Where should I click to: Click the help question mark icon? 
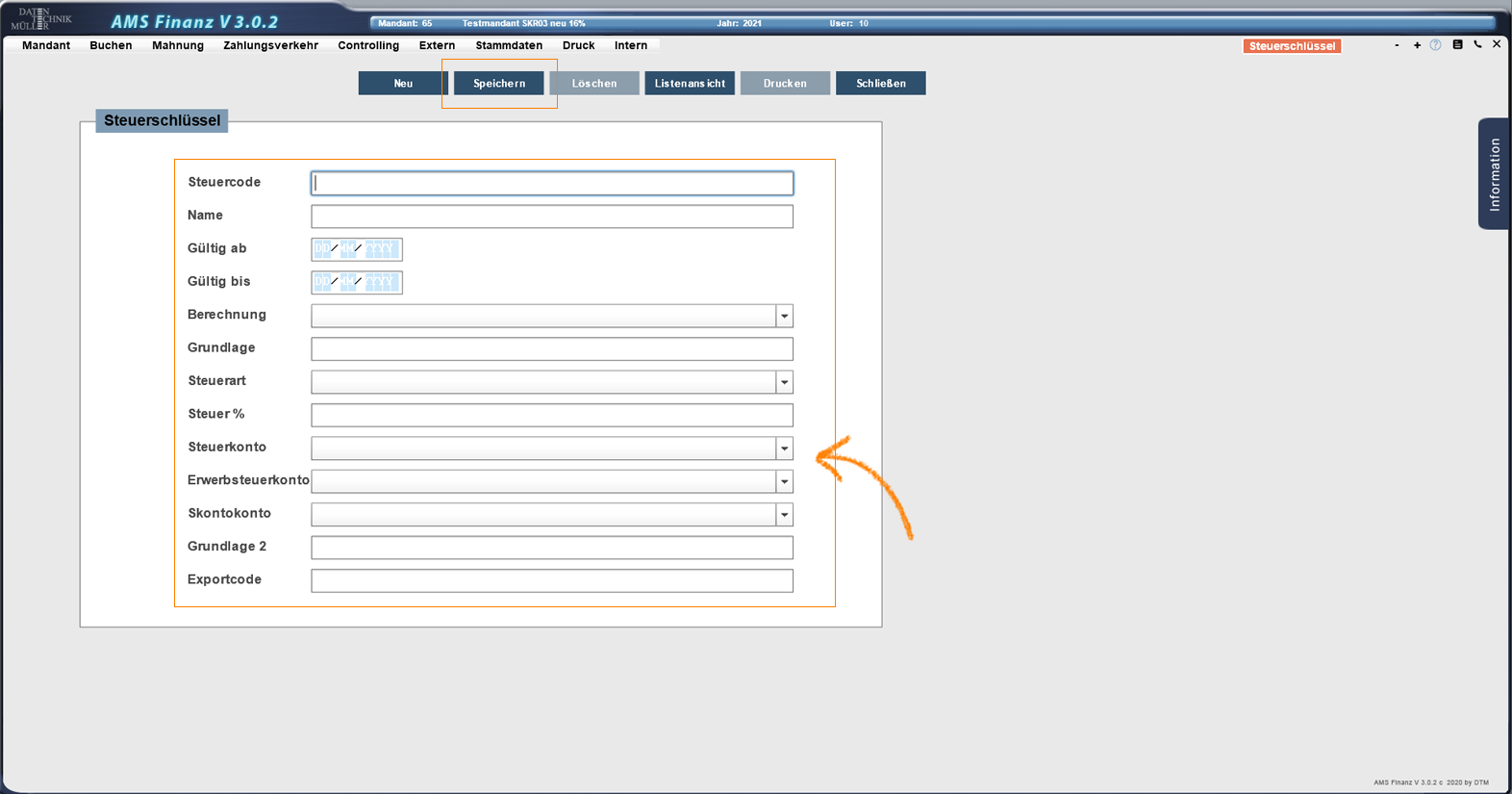pyautogui.click(x=1435, y=45)
